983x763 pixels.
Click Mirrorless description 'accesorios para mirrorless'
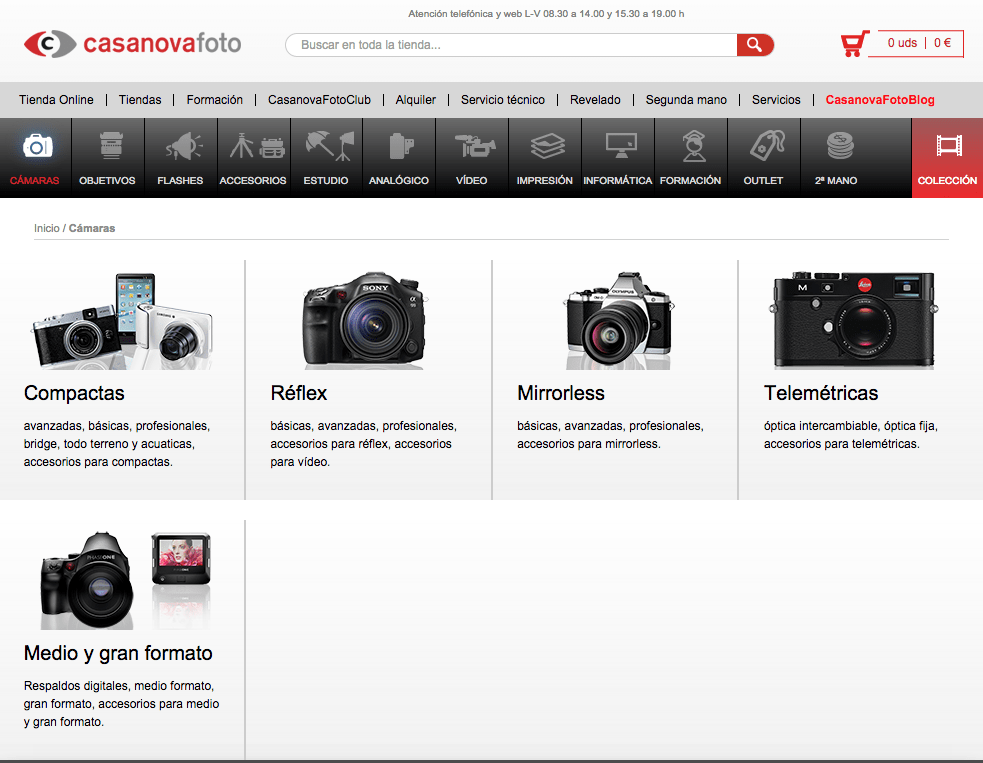point(610,435)
